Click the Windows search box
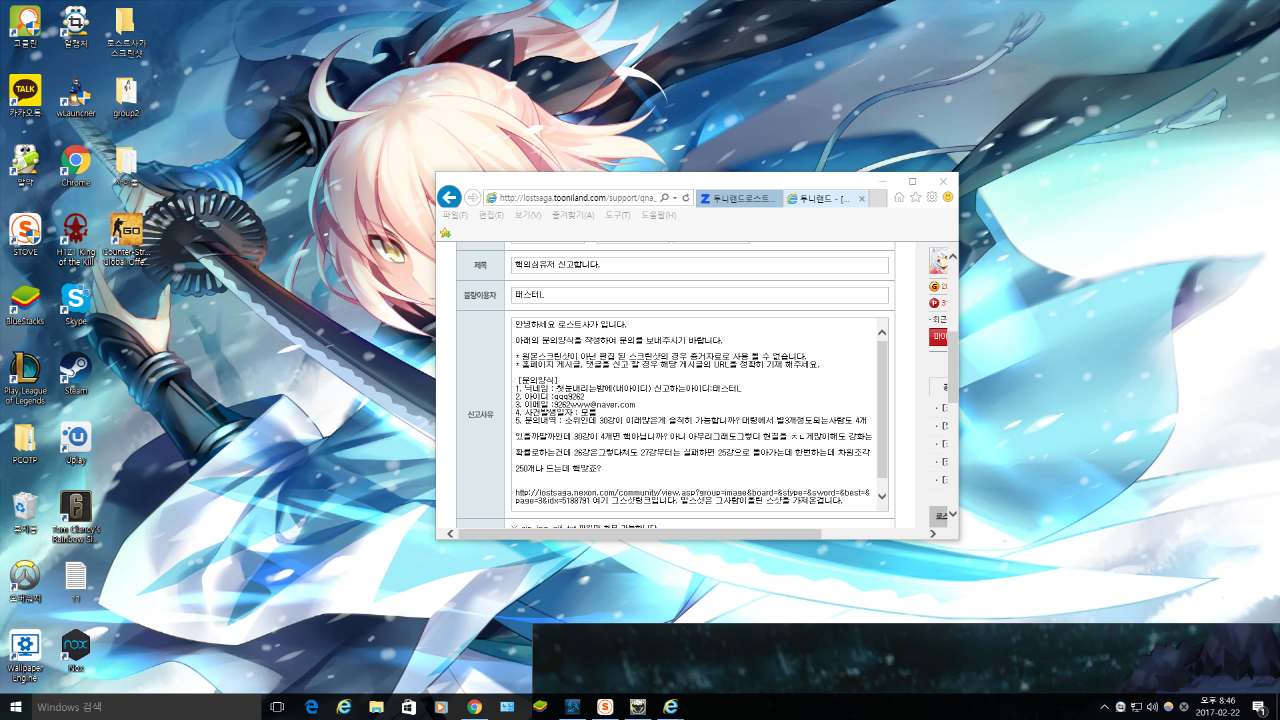 pyautogui.click(x=144, y=707)
